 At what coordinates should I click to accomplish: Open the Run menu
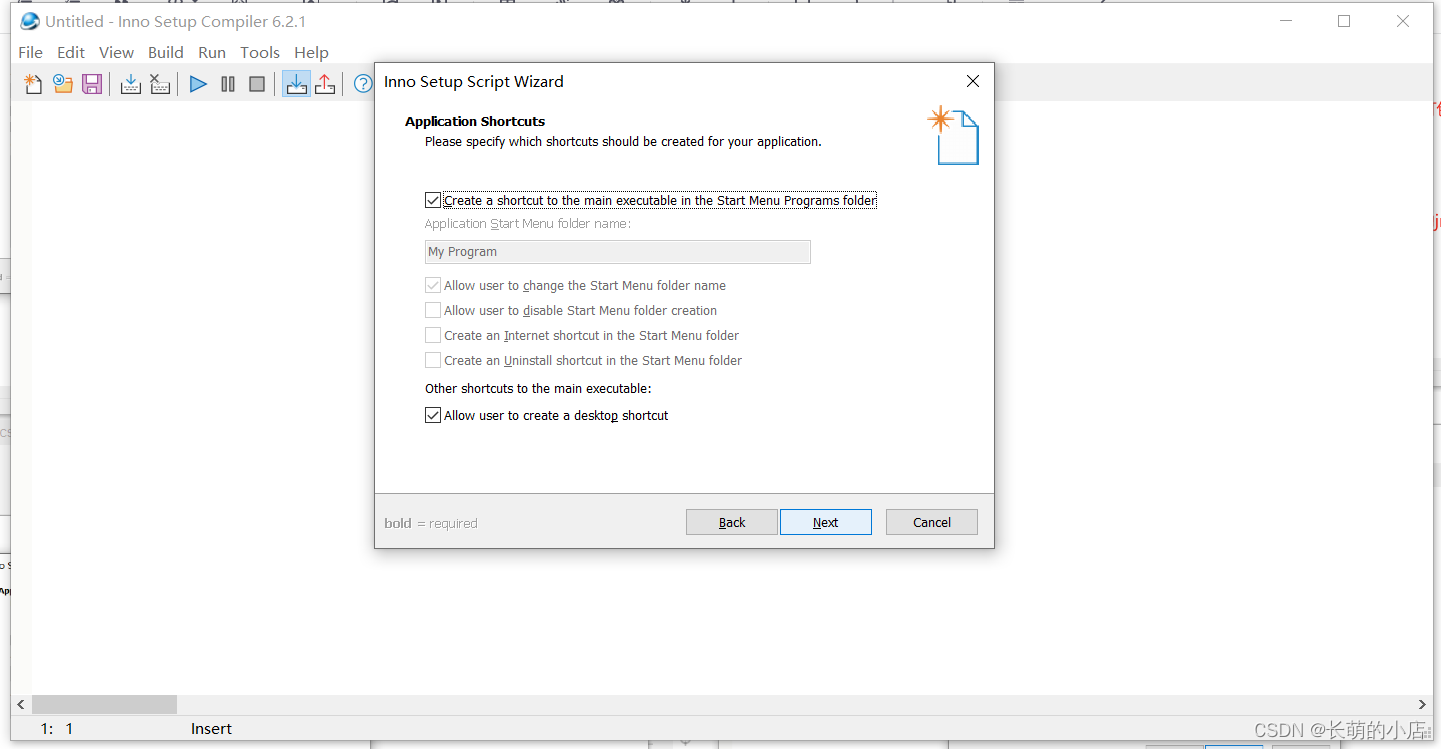tap(212, 52)
